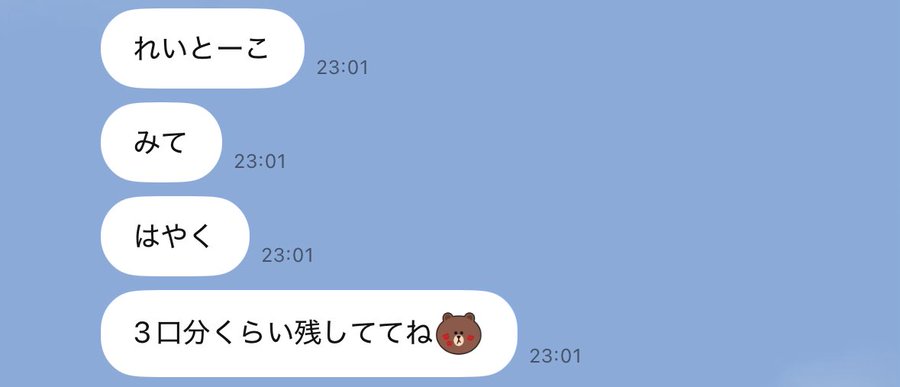Click the 23:01 timestamp beside 'みて'
Screen dimensions: 900x387
point(259,161)
